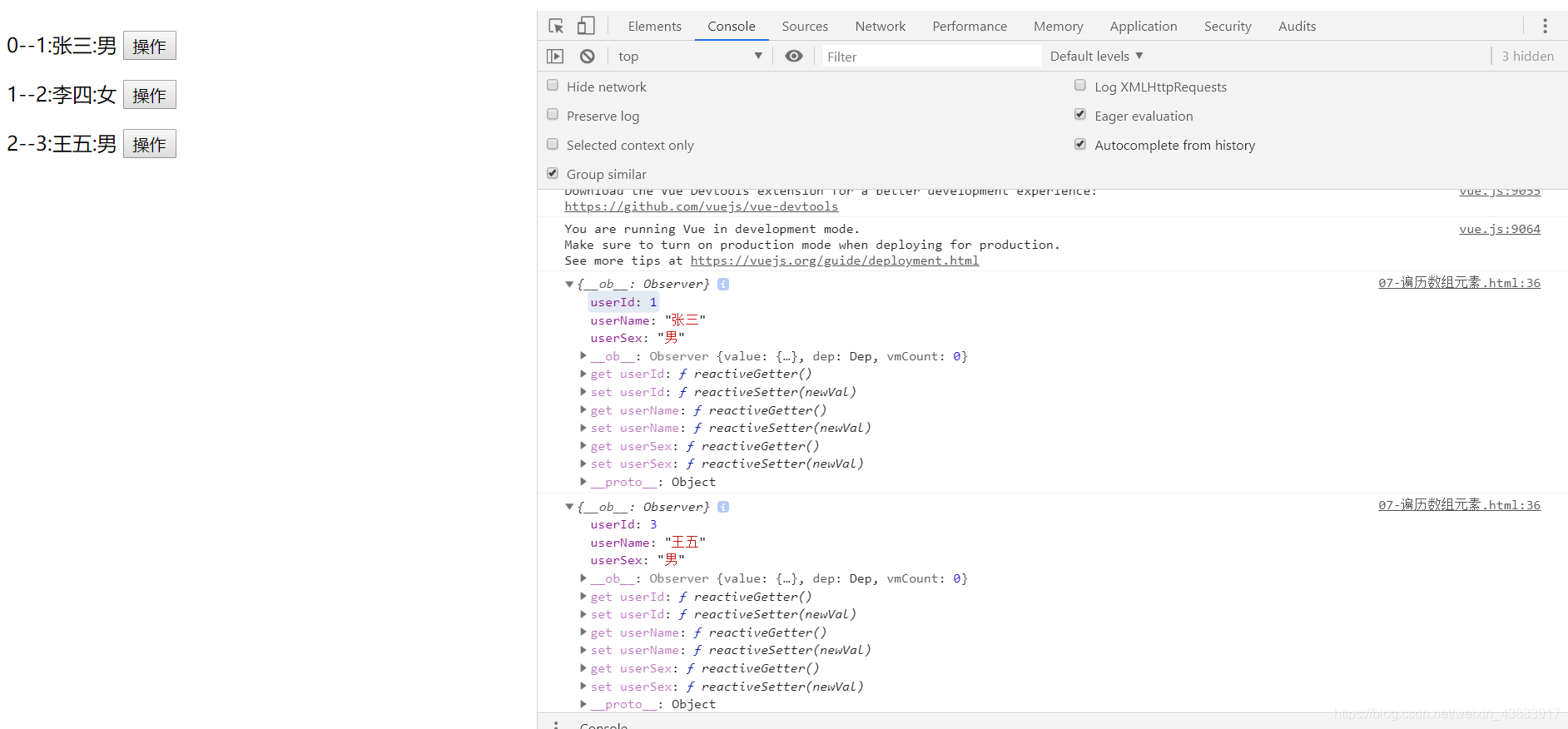1568x729 pixels.
Task: Switch to the Sources tab
Action: coord(805,26)
